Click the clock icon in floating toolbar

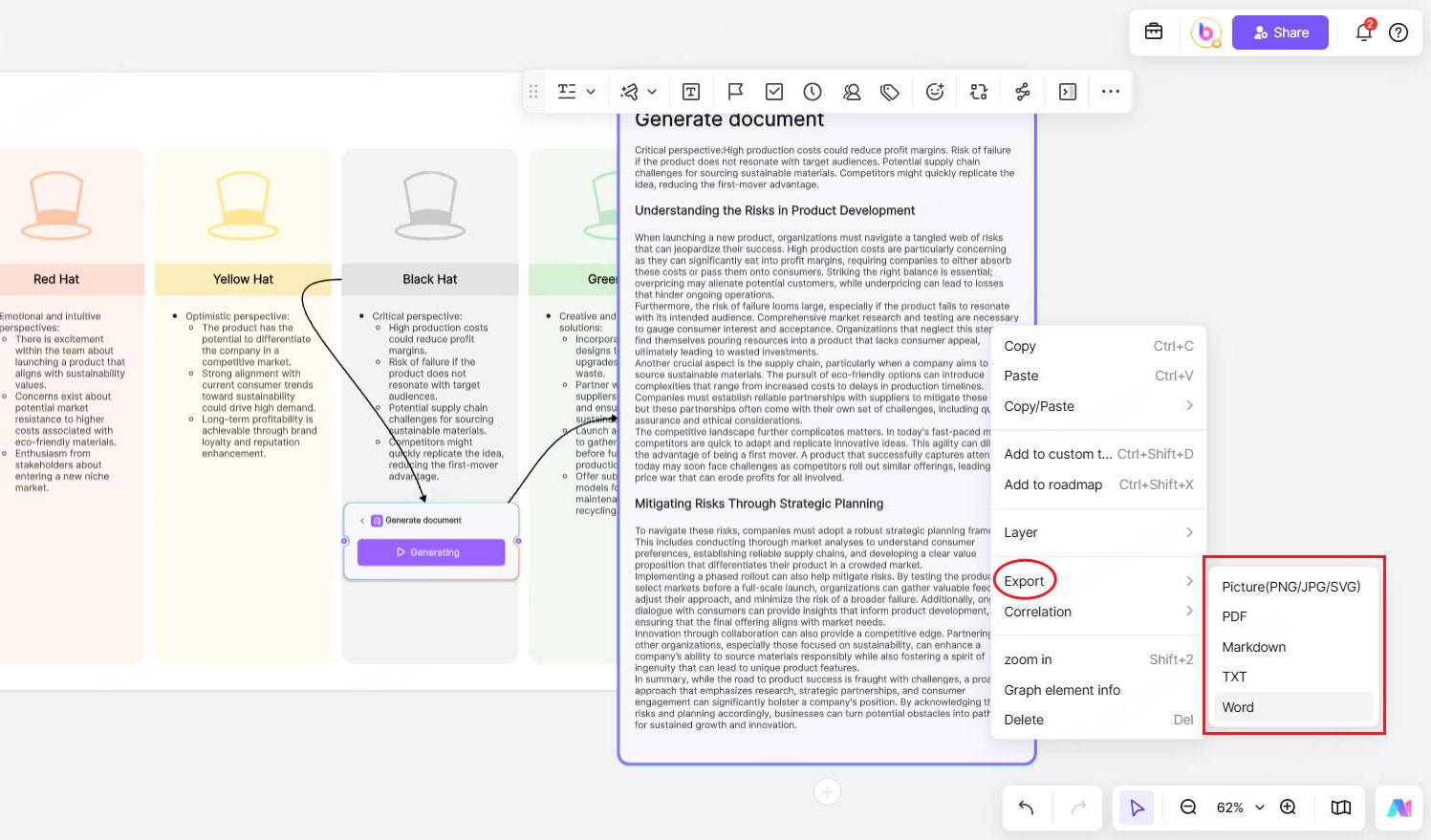pos(813,92)
